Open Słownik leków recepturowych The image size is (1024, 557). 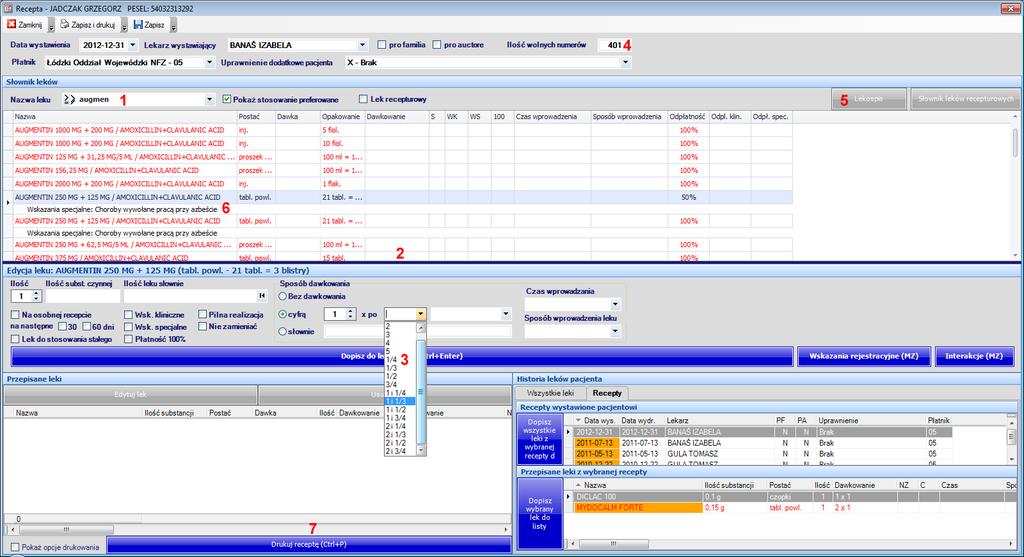[x=965, y=99]
